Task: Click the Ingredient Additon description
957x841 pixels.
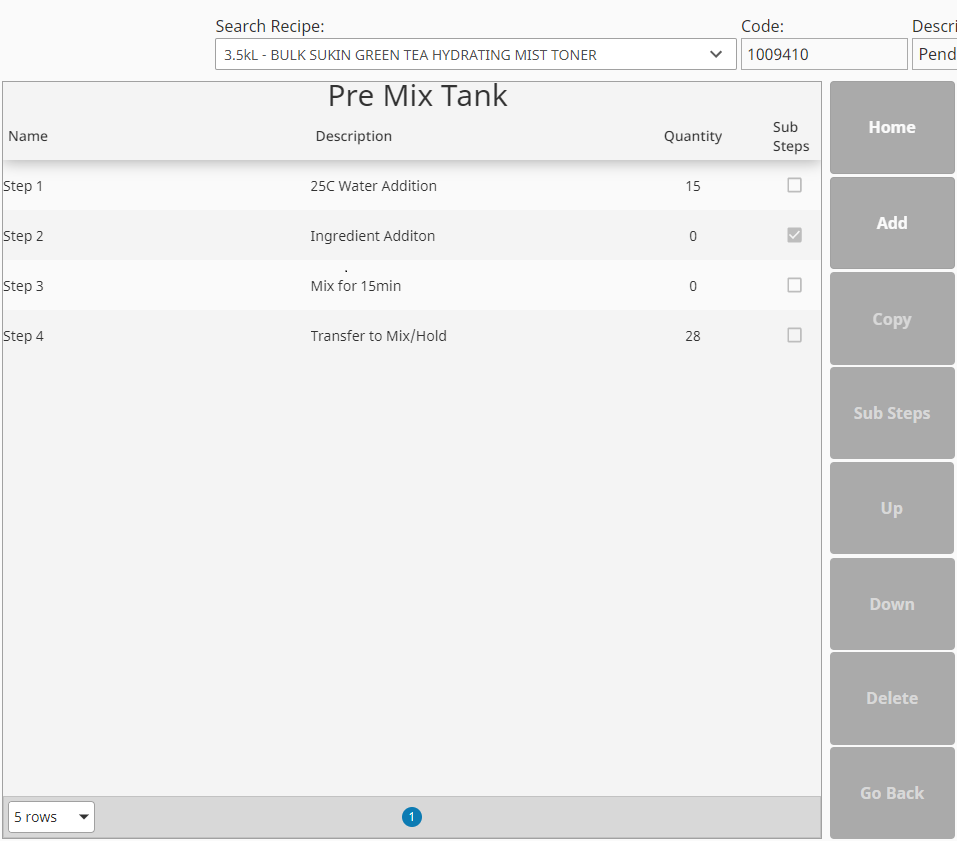Action: point(372,236)
